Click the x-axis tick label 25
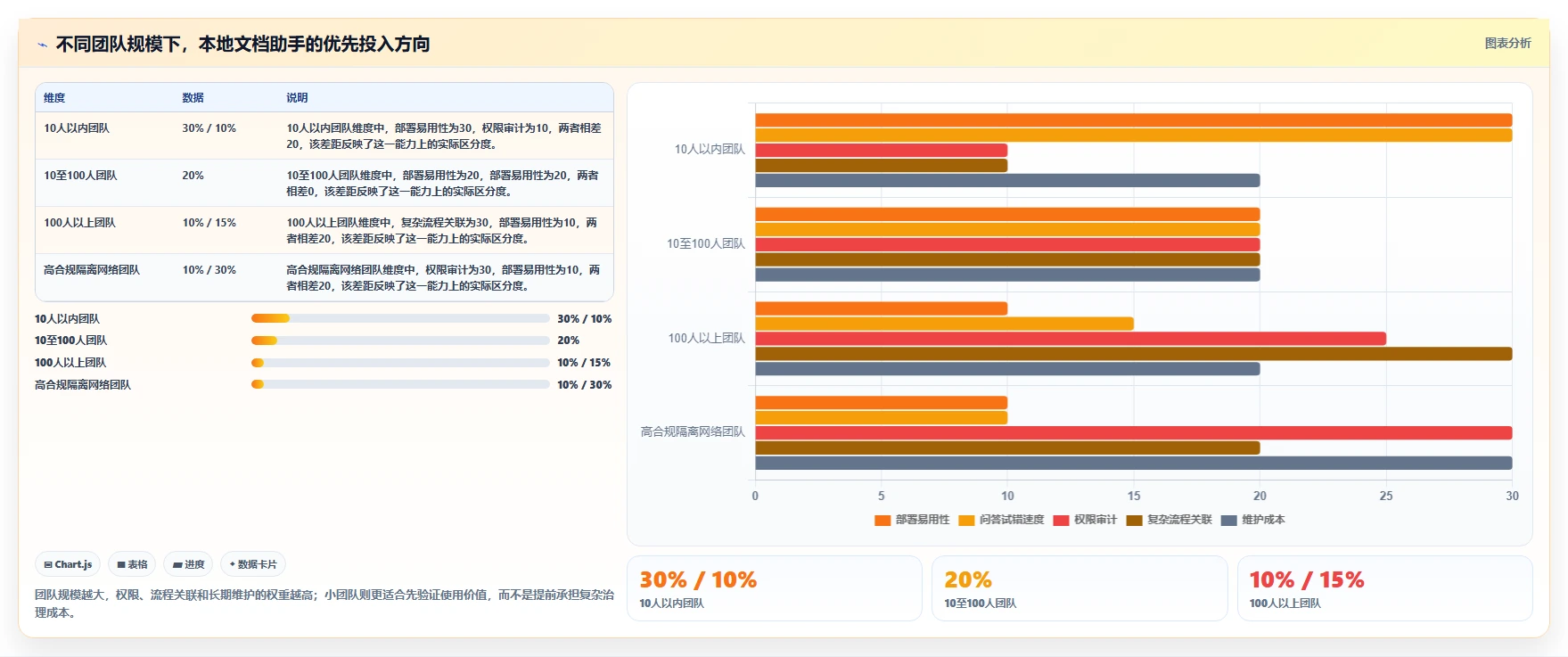 pyautogui.click(x=1386, y=497)
